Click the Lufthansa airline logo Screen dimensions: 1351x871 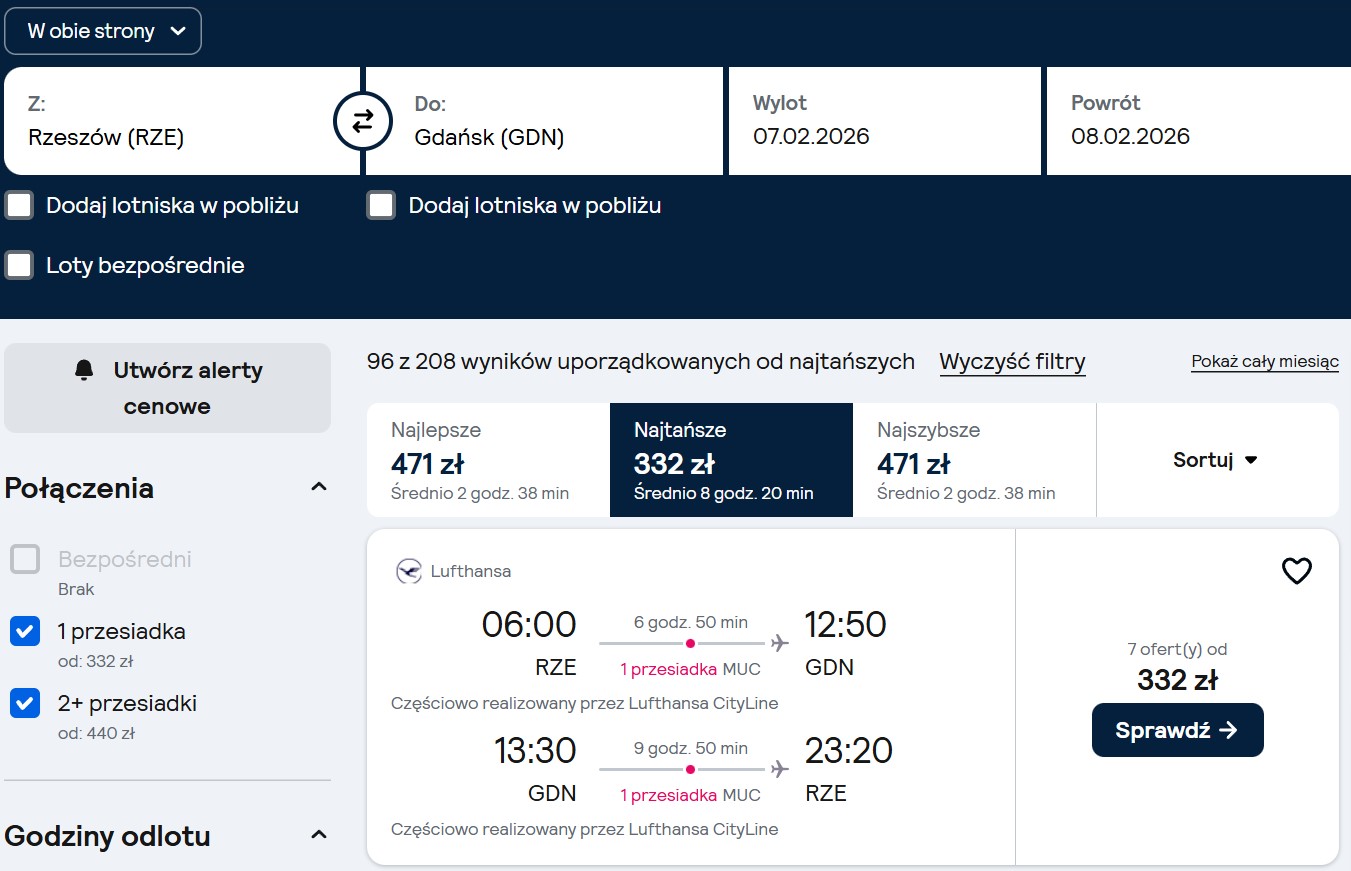point(409,572)
